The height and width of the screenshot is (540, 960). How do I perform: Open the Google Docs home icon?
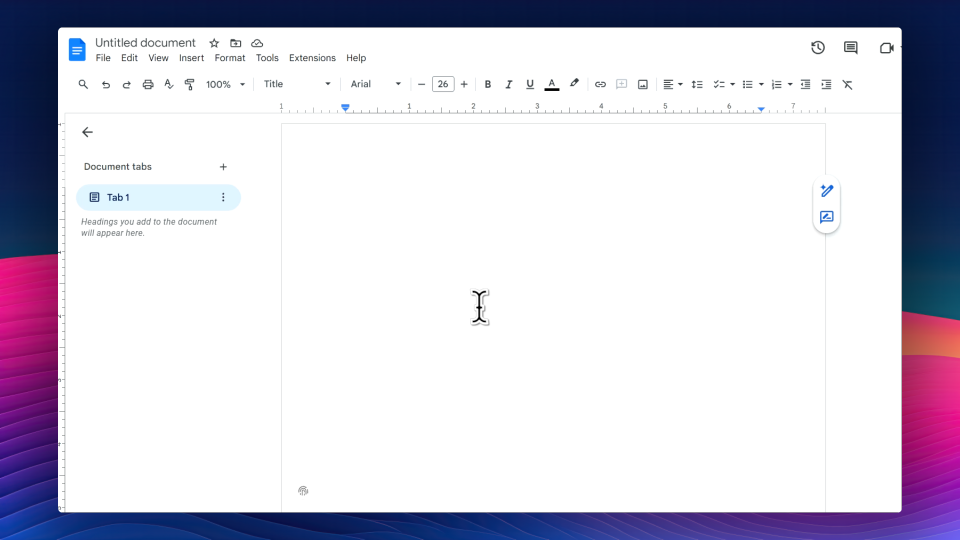(x=77, y=50)
